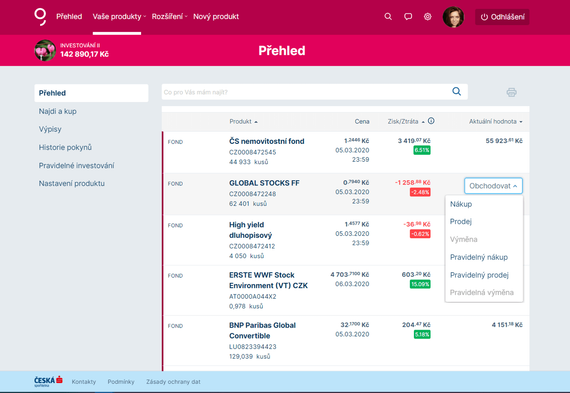
Task: Open Výpisy in the sidebar
Action: click(x=50, y=129)
